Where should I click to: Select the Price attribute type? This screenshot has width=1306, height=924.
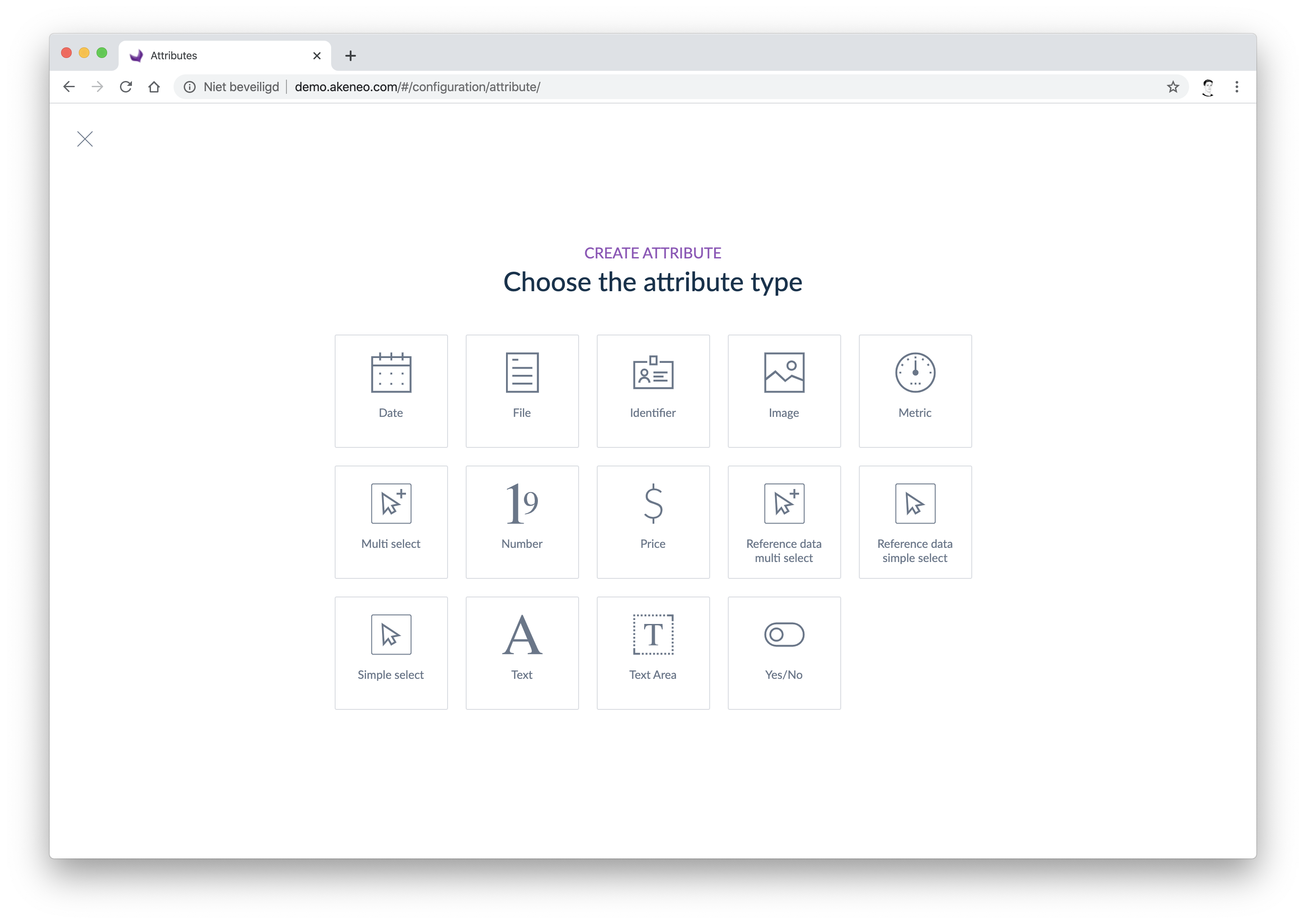coord(653,521)
